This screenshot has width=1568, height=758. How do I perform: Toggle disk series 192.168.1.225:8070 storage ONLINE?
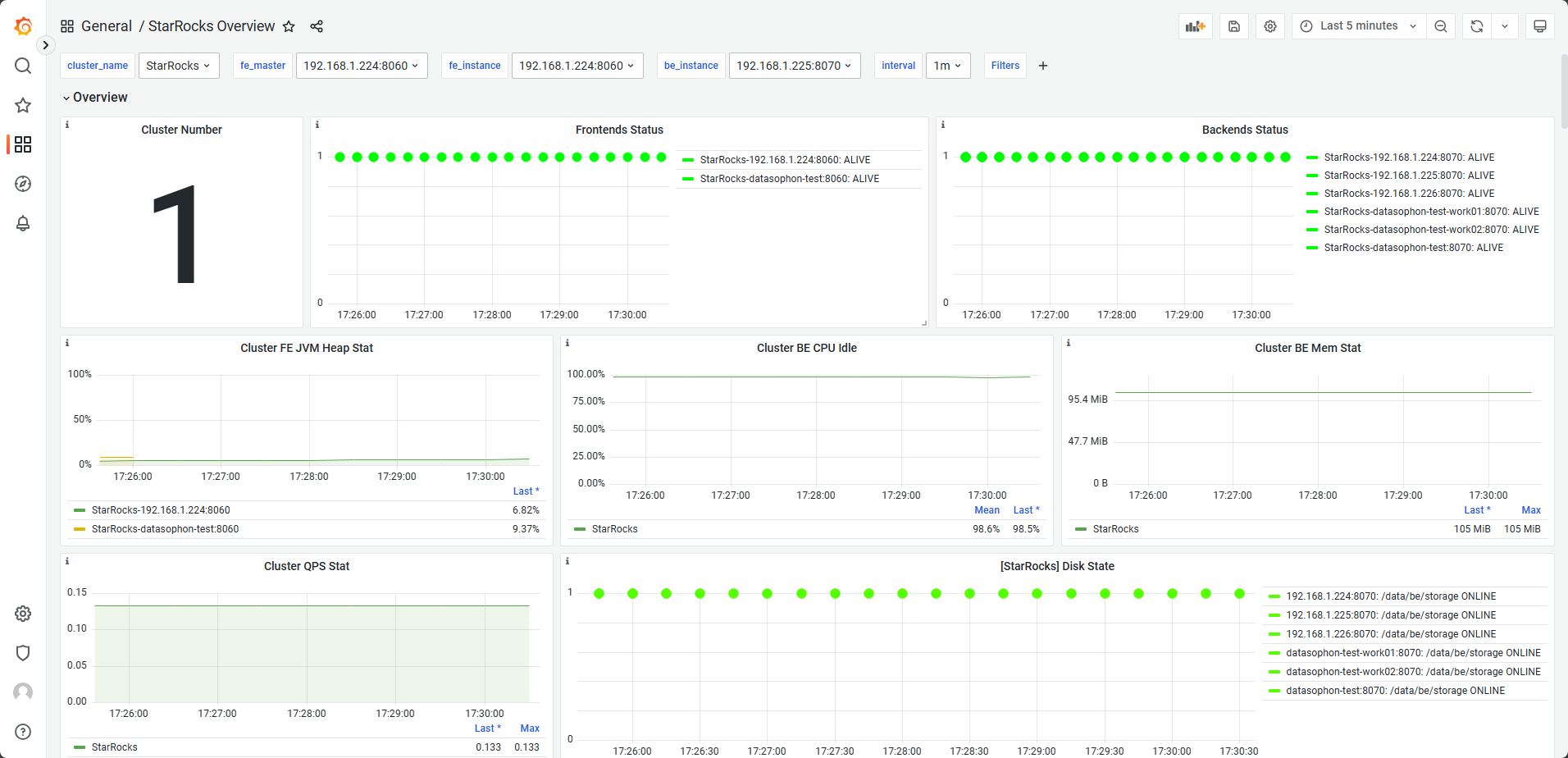pyautogui.click(x=1391, y=615)
